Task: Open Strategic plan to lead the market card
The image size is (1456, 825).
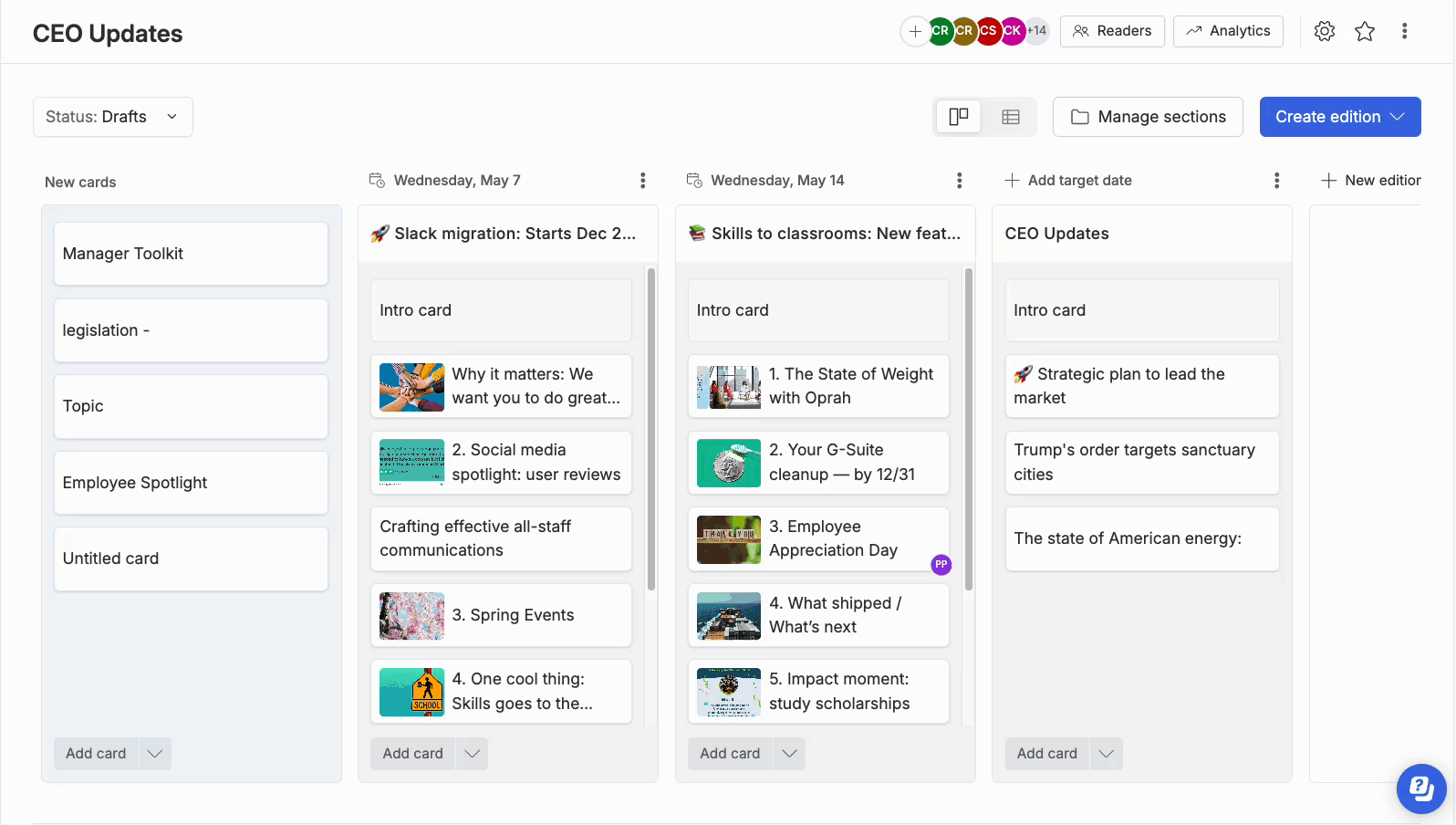Action: [x=1142, y=387]
